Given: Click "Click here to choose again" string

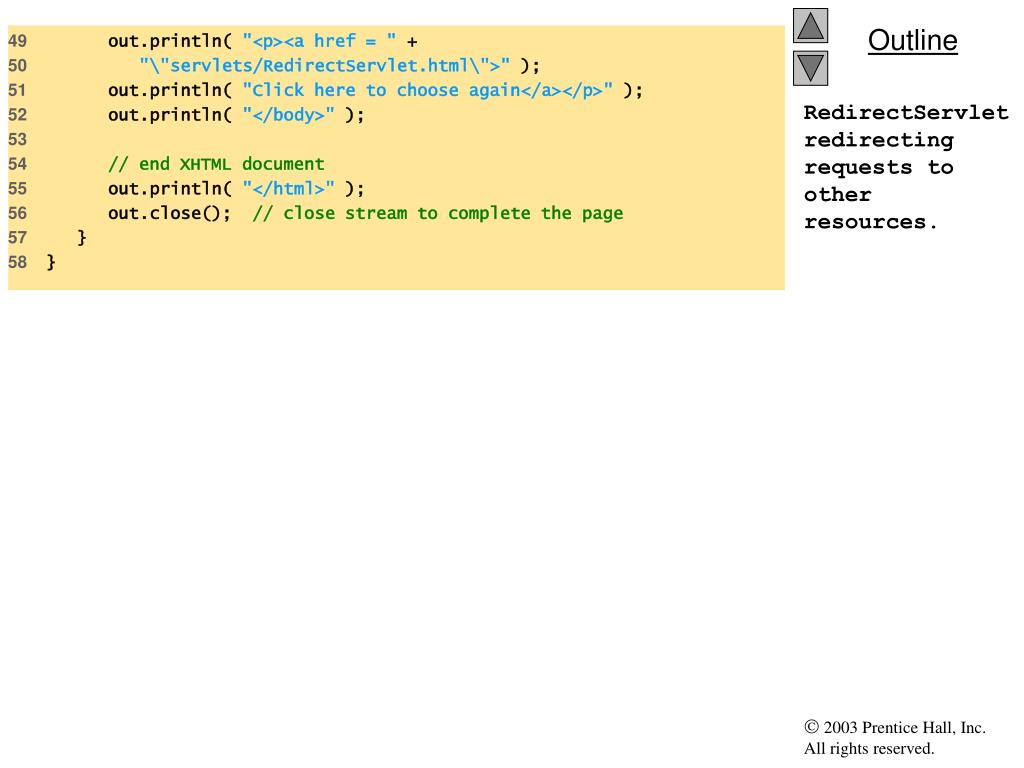Looking at the screenshot, I should (428, 90).
